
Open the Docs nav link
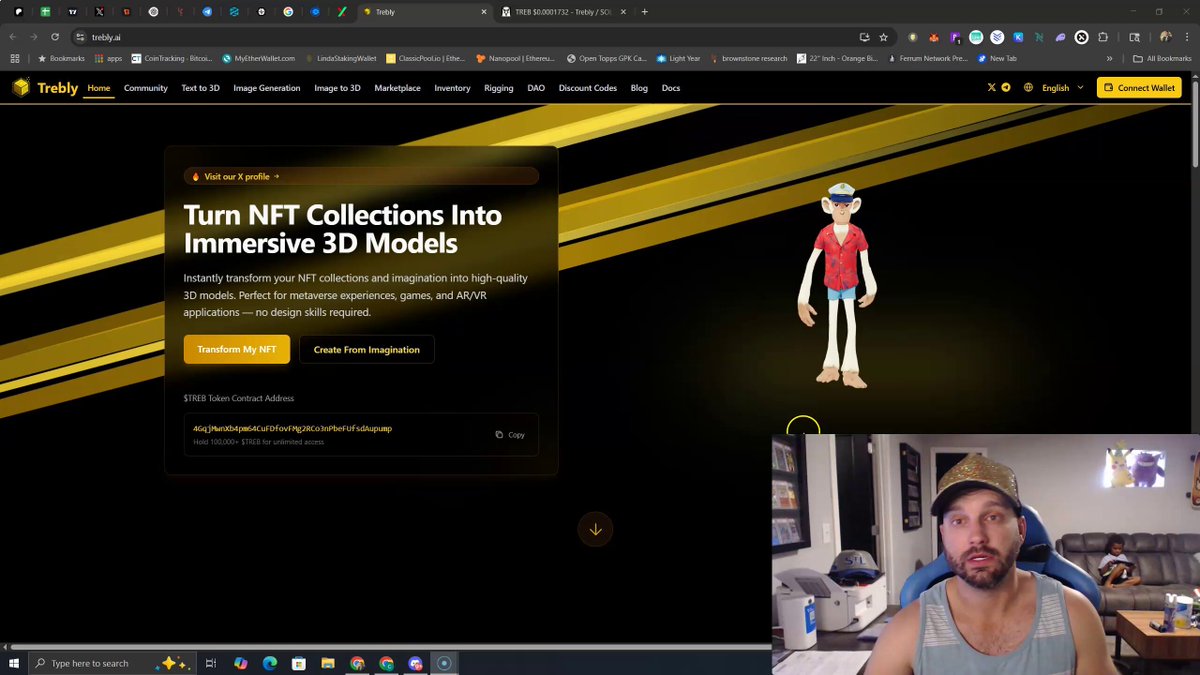pos(671,88)
